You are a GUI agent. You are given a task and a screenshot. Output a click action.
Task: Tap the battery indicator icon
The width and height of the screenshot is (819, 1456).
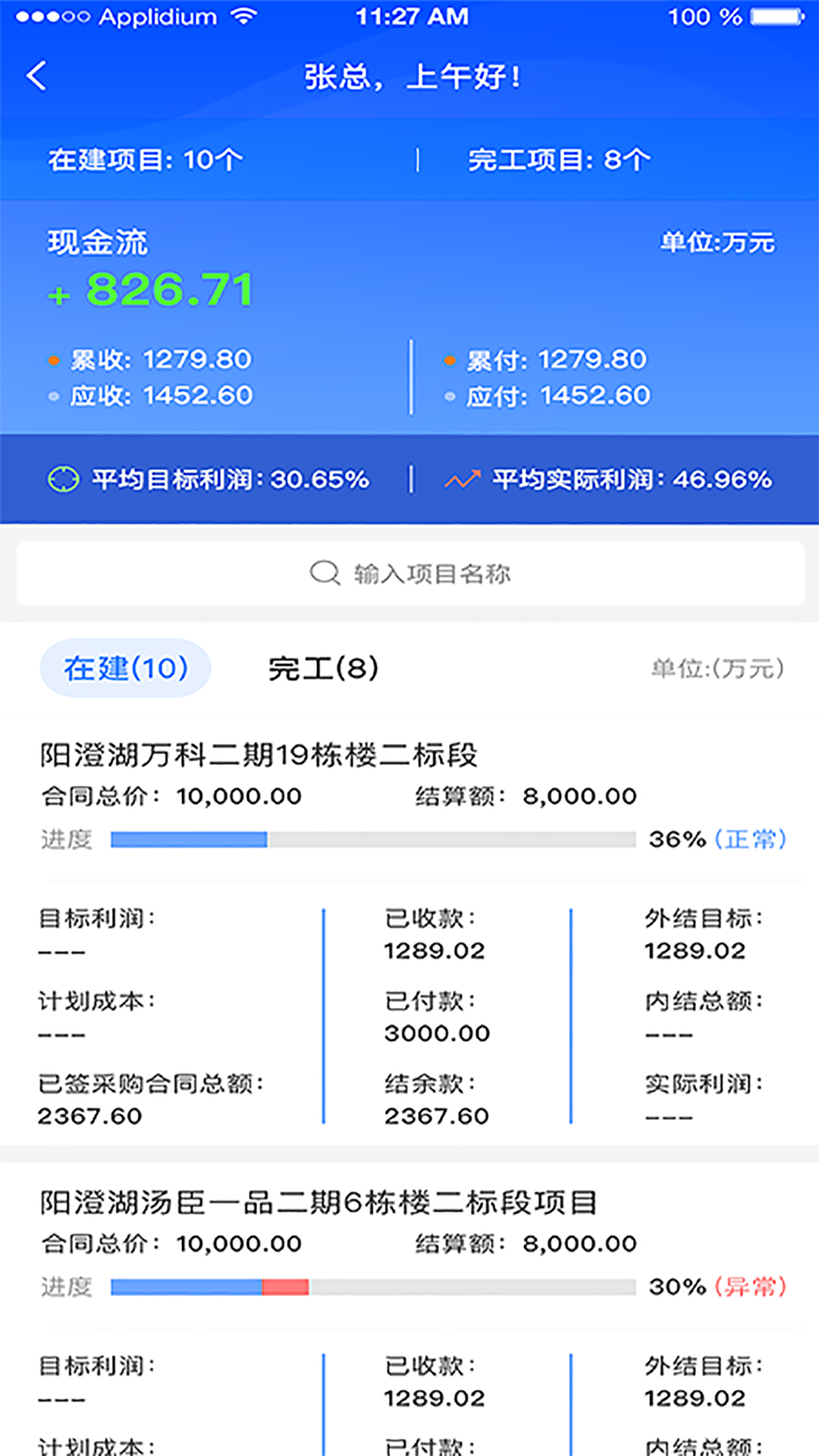[x=777, y=17]
